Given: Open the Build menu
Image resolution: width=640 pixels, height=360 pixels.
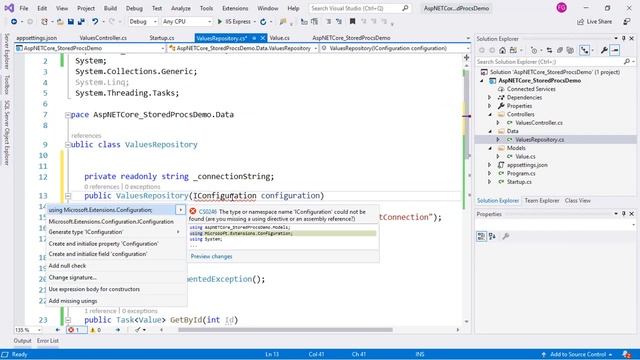Looking at the screenshot, I should click(110, 8).
